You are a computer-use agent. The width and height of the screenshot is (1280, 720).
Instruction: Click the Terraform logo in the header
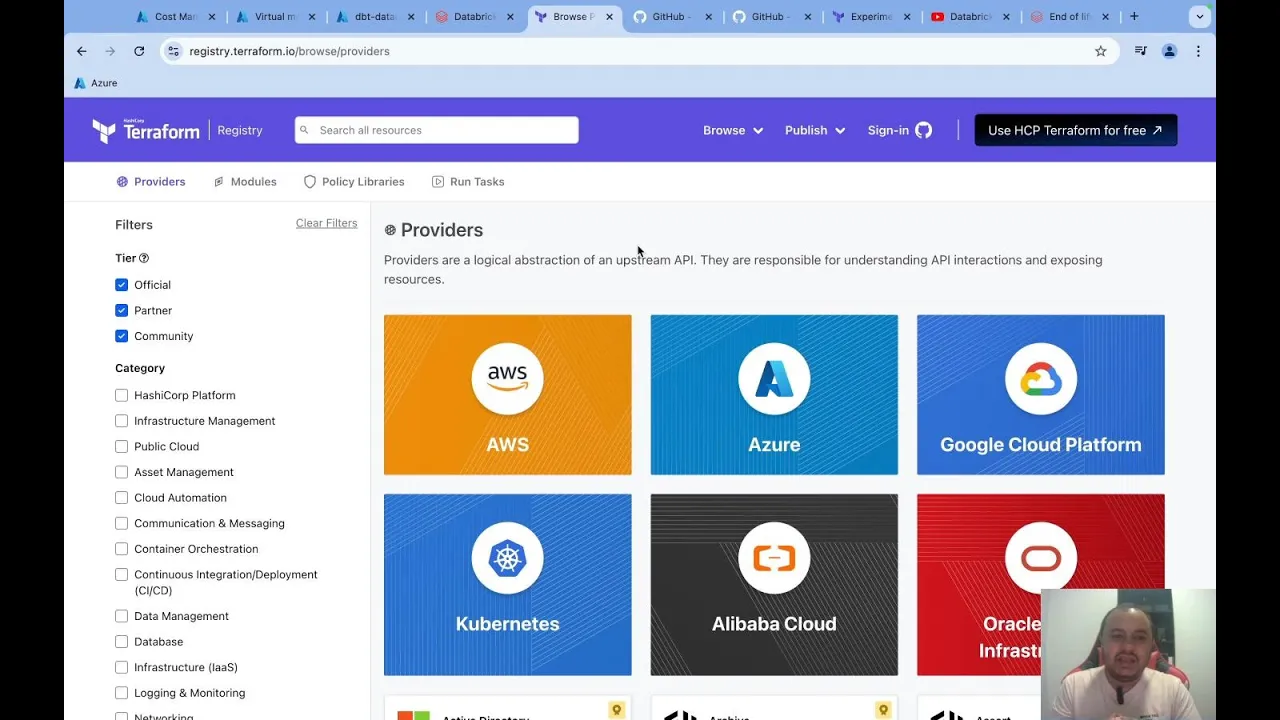[x=146, y=130]
